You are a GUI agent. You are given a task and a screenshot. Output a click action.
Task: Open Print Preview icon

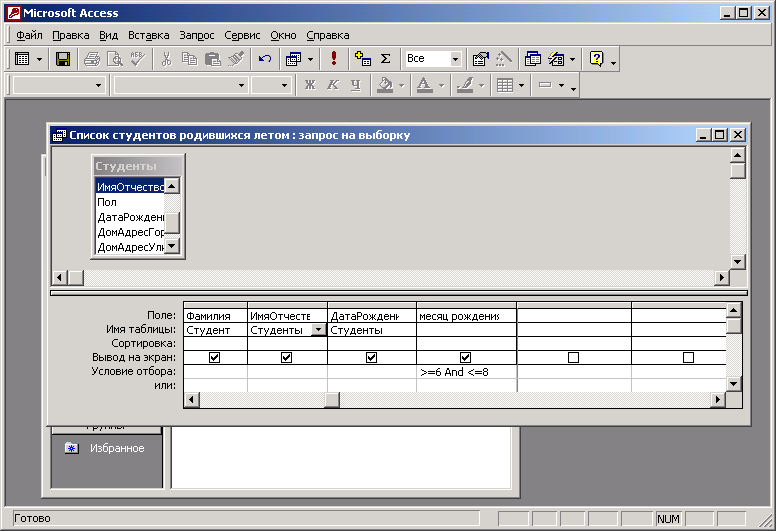115,59
